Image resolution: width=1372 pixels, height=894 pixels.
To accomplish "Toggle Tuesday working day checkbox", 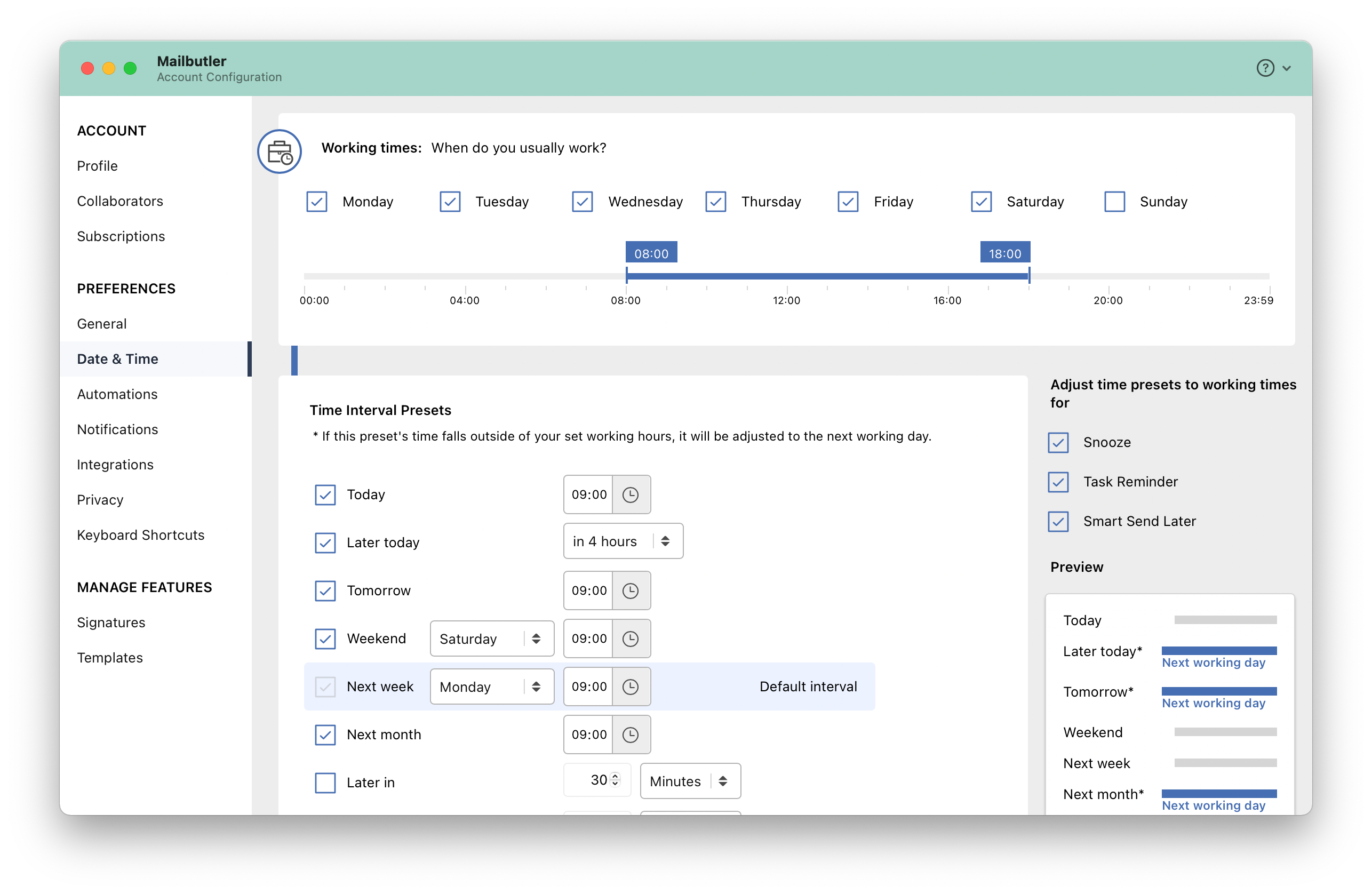I will pyautogui.click(x=450, y=202).
